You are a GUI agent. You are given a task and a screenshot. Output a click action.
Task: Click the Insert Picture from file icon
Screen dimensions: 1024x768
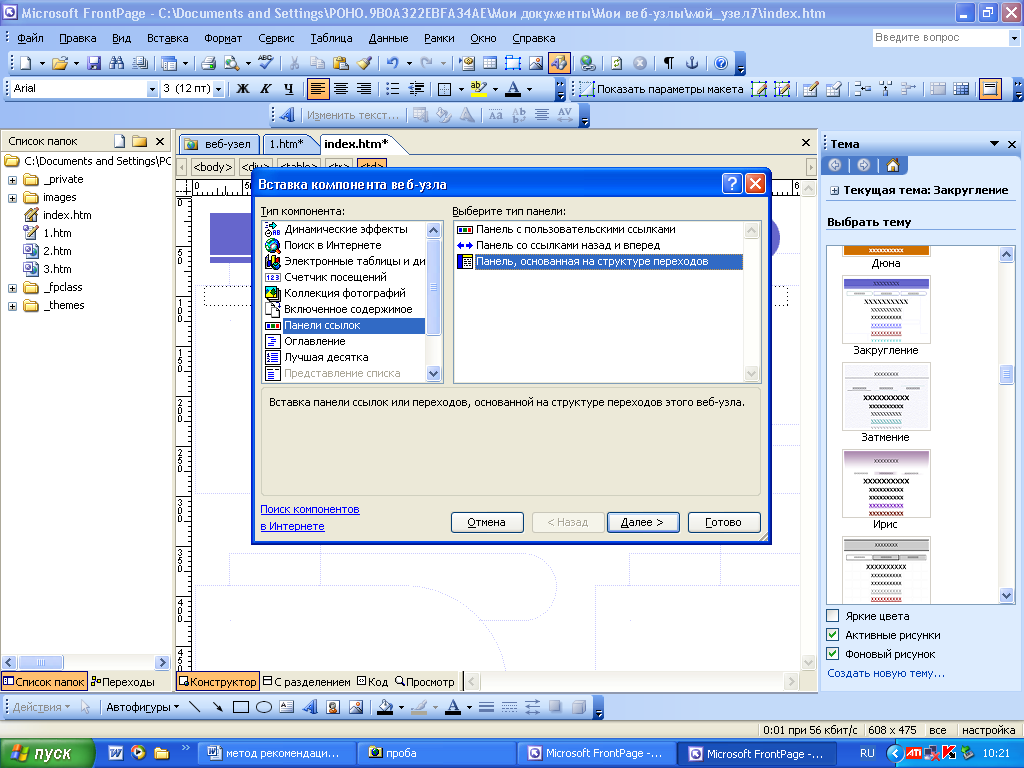click(536, 63)
